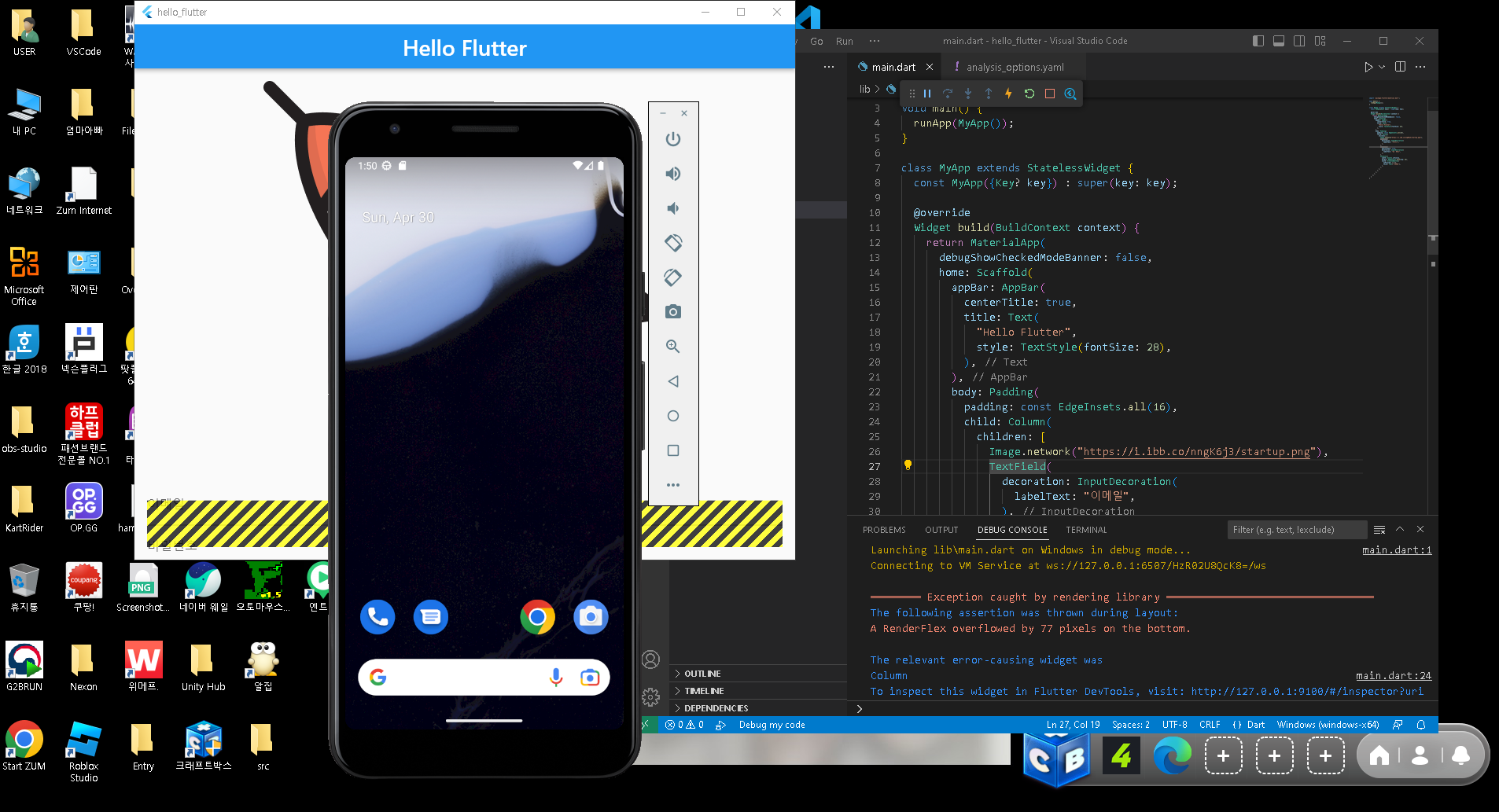Restart the debug session with green arrow
This screenshot has width=1499, height=812.
tap(1029, 94)
